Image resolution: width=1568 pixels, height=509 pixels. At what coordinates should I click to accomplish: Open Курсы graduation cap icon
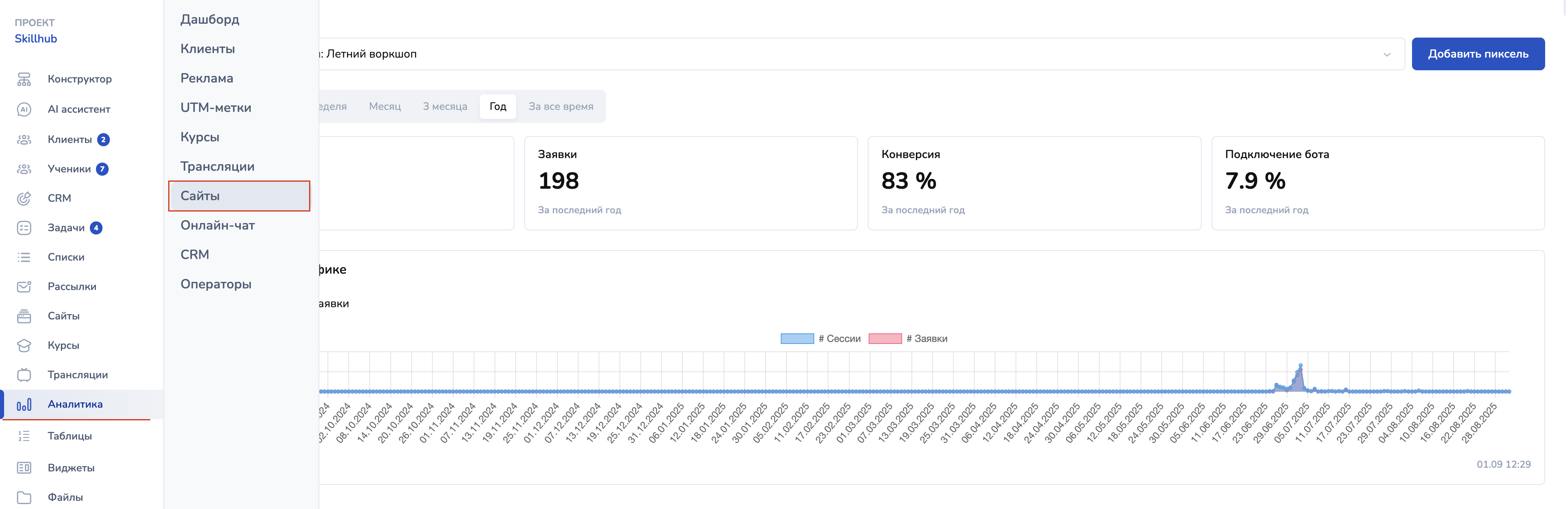point(24,345)
